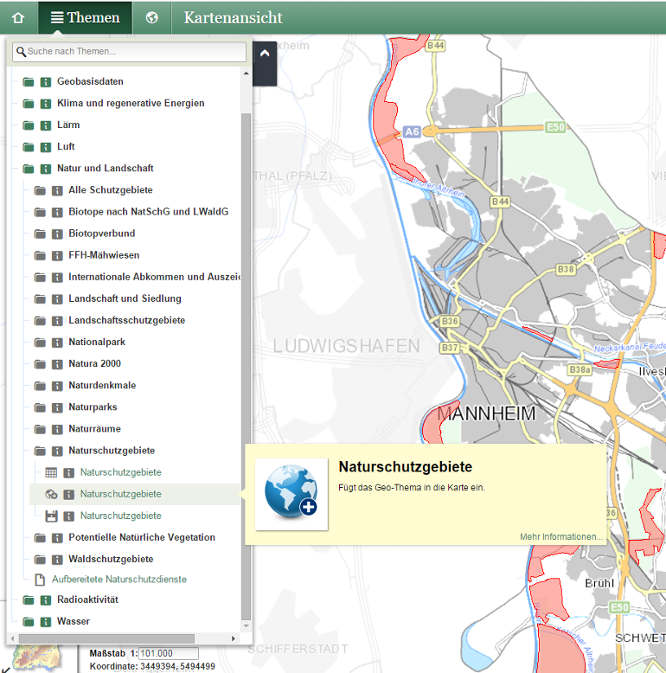Show info for Luft

tap(45, 147)
